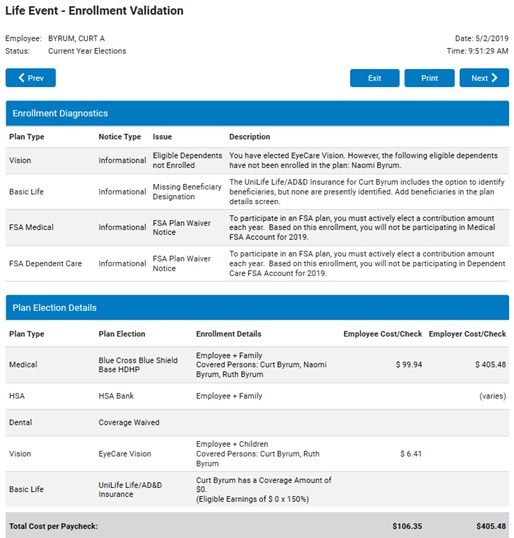Select the Enrollment Diagnostics section header
514x538 pixels.
pos(257,113)
